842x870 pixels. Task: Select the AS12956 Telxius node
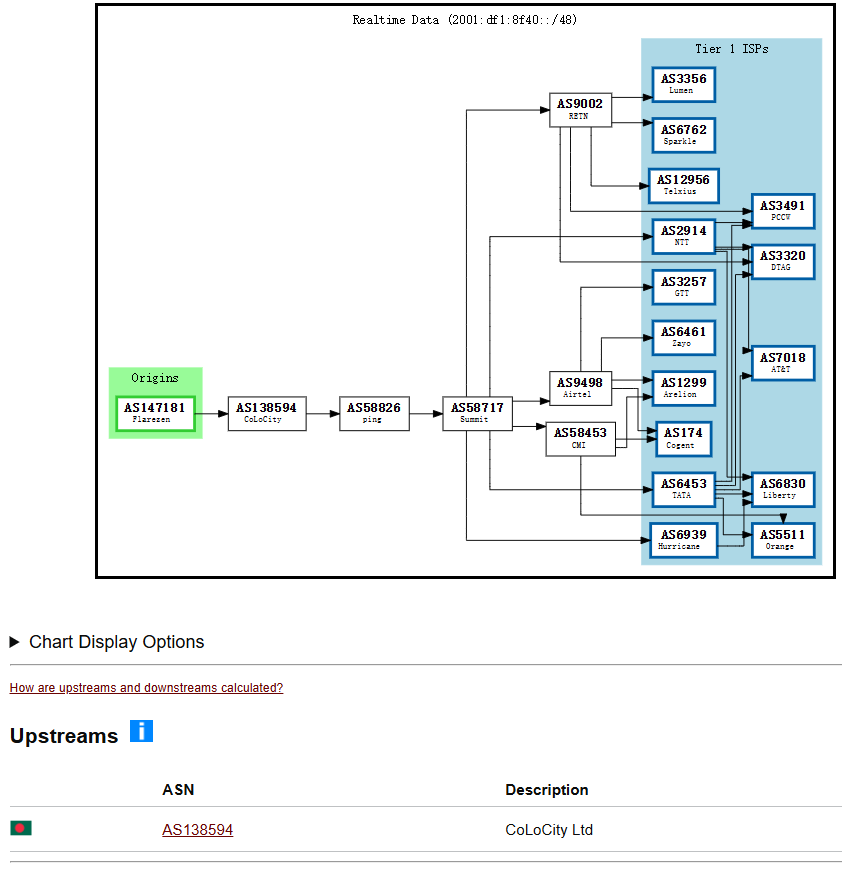683,185
